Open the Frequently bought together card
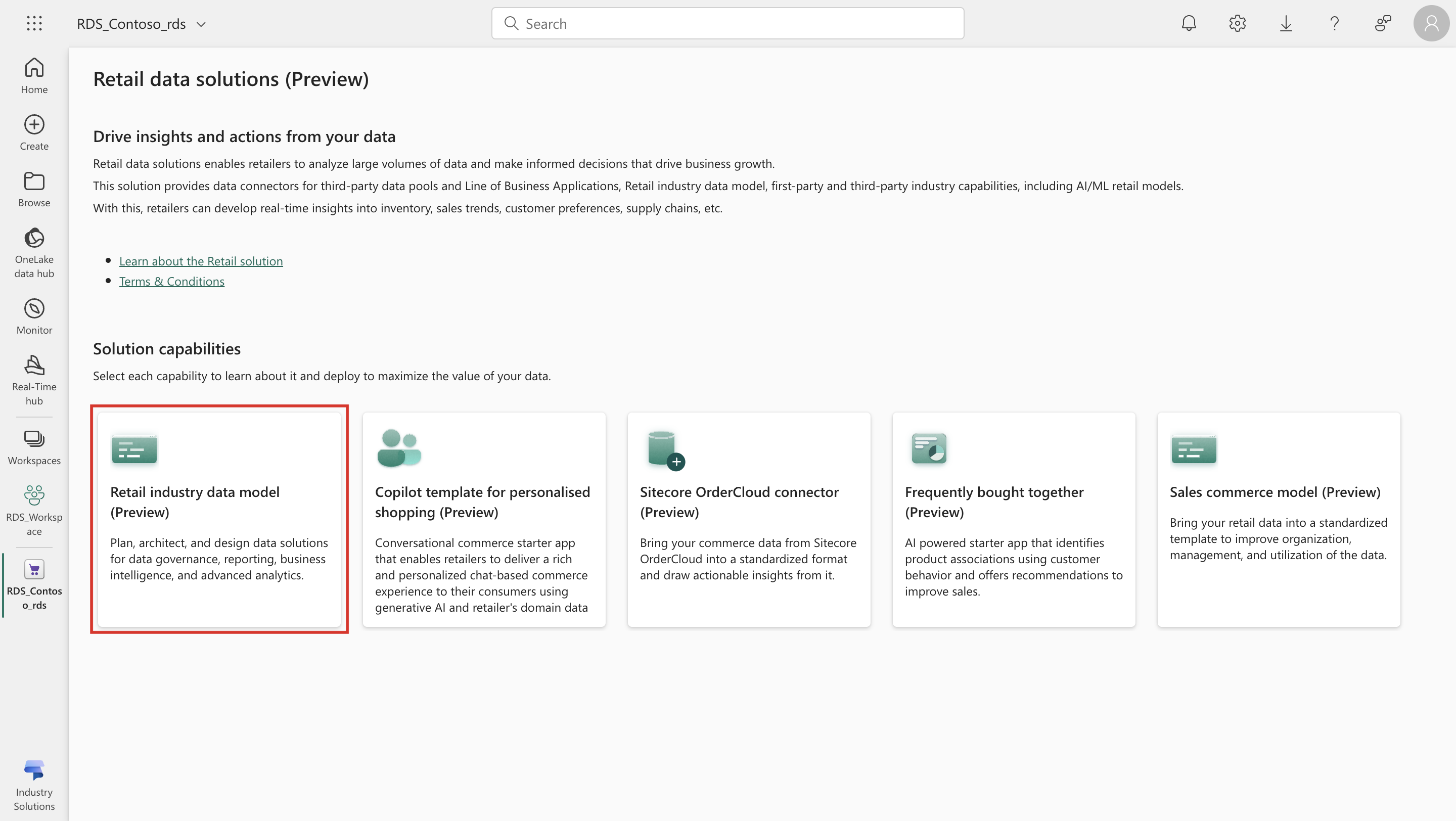1456x821 pixels. [1014, 519]
